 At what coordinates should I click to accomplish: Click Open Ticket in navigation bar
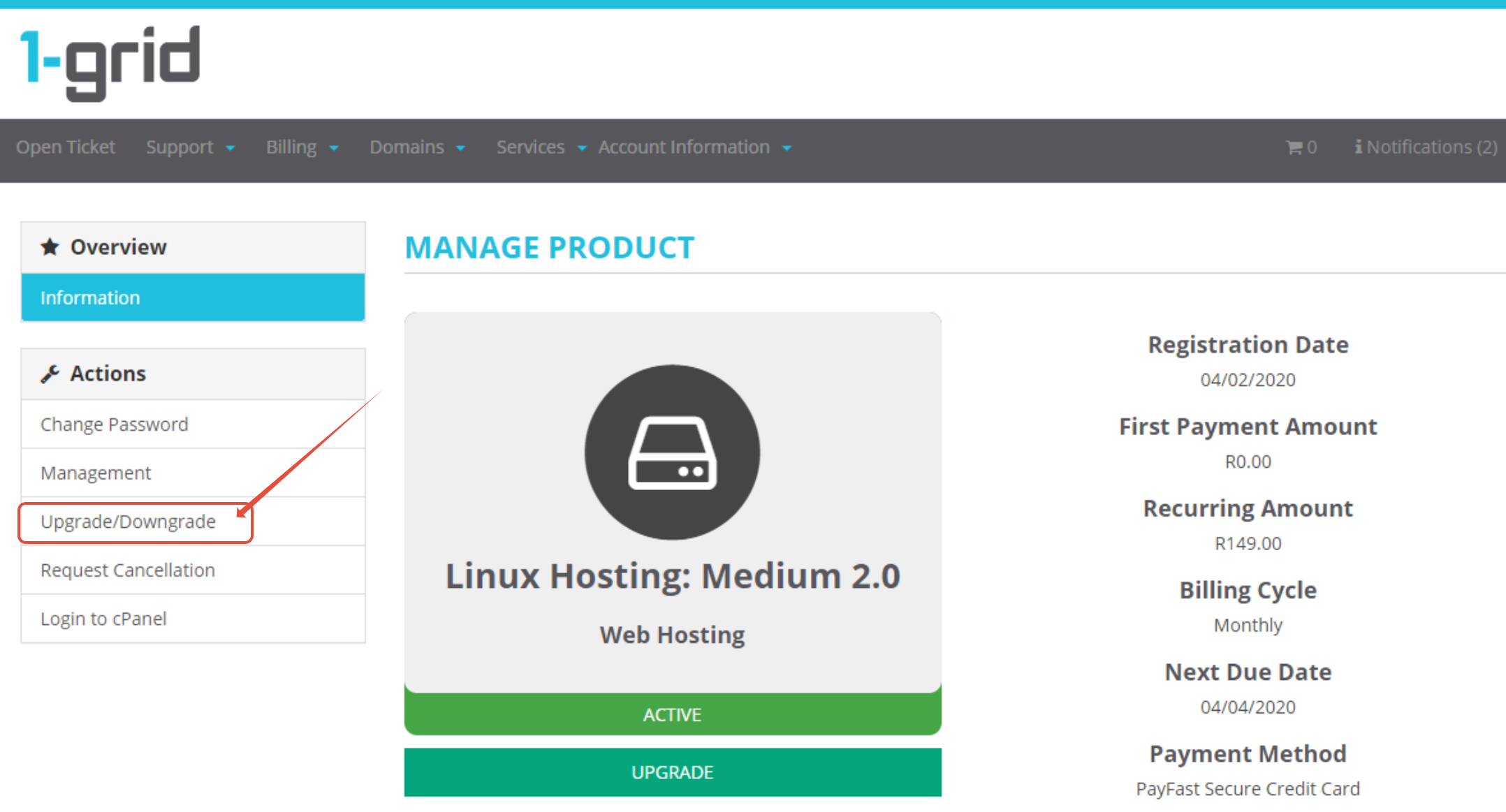pos(66,147)
